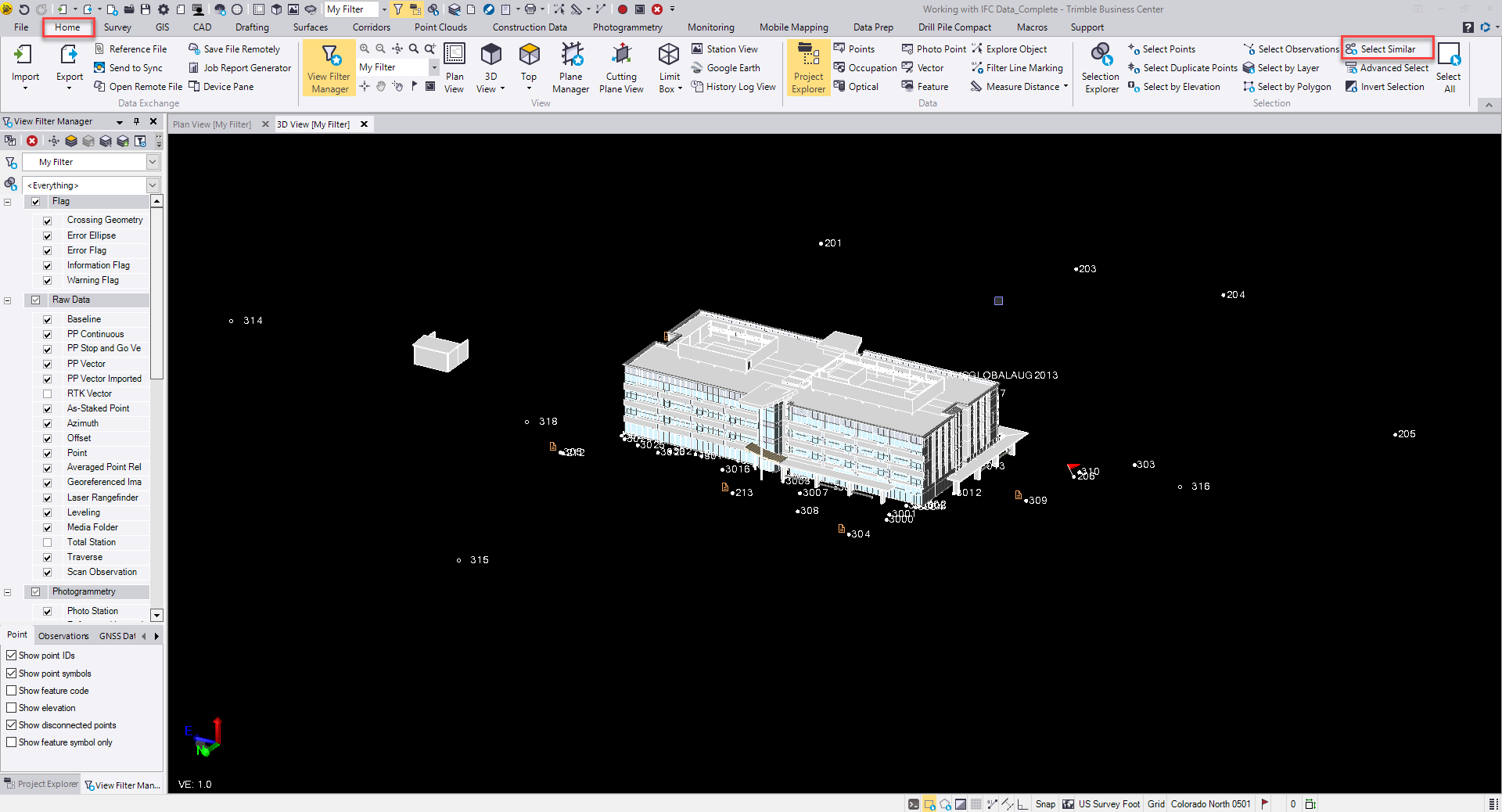Click Invert Selection
This screenshot has width=1502, height=812.
point(1385,87)
